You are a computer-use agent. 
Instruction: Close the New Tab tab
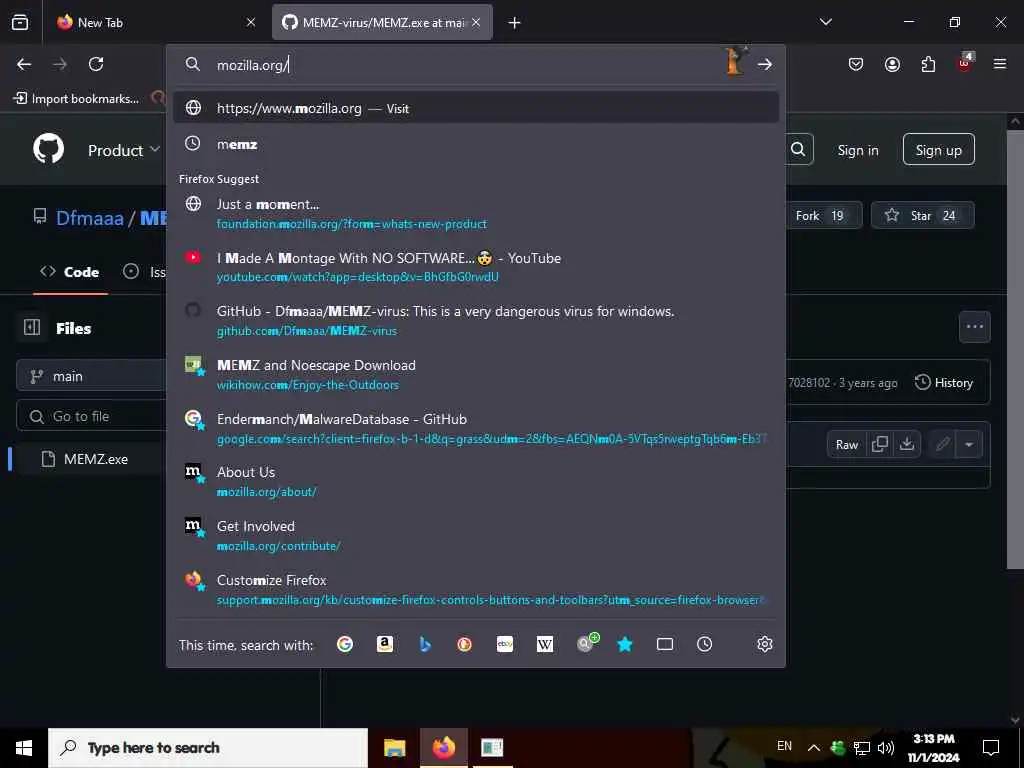[x=251, y=22]
